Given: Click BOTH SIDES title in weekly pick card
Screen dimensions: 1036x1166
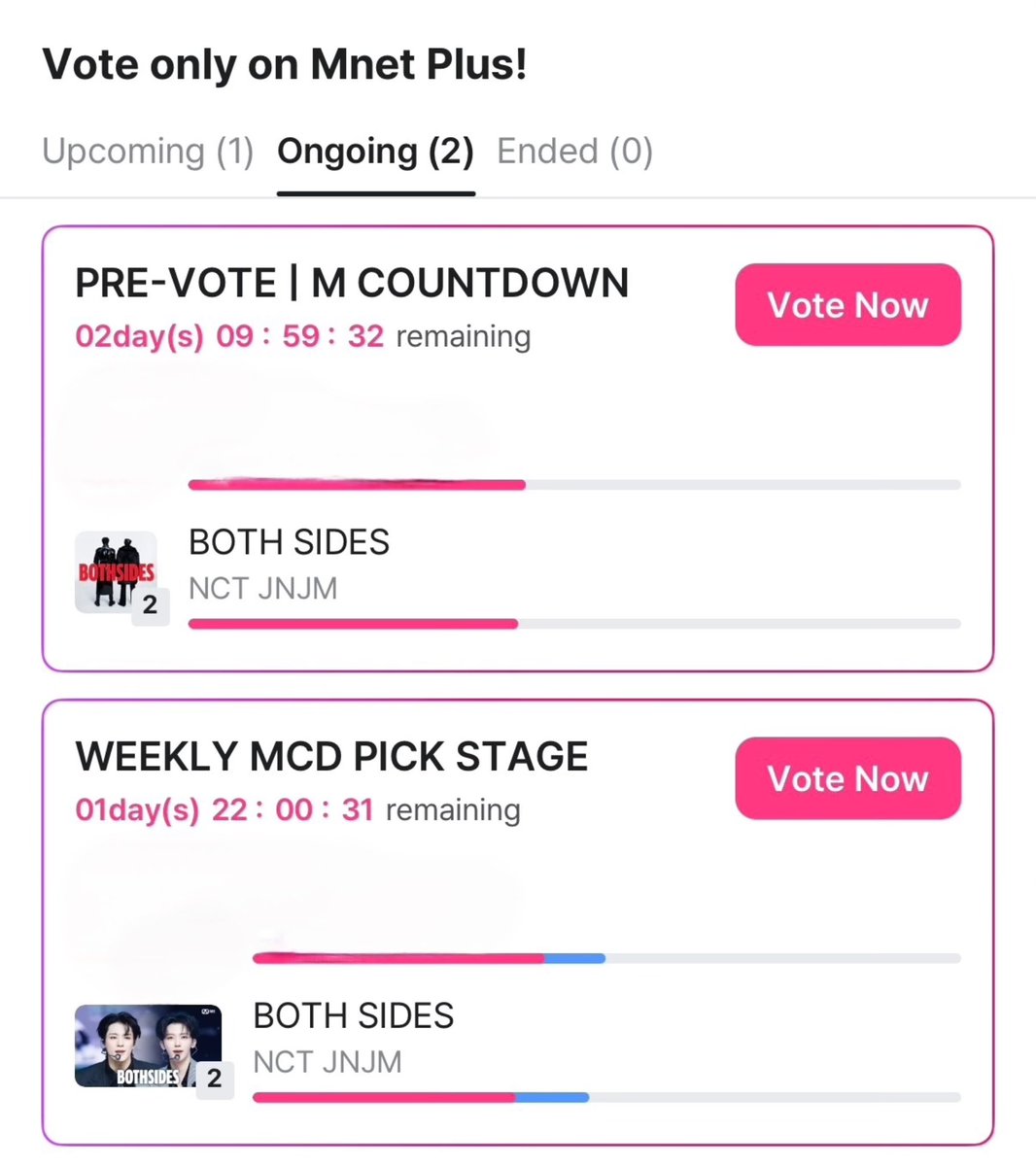Looking at the screenshot, I should click(354, 1015).
